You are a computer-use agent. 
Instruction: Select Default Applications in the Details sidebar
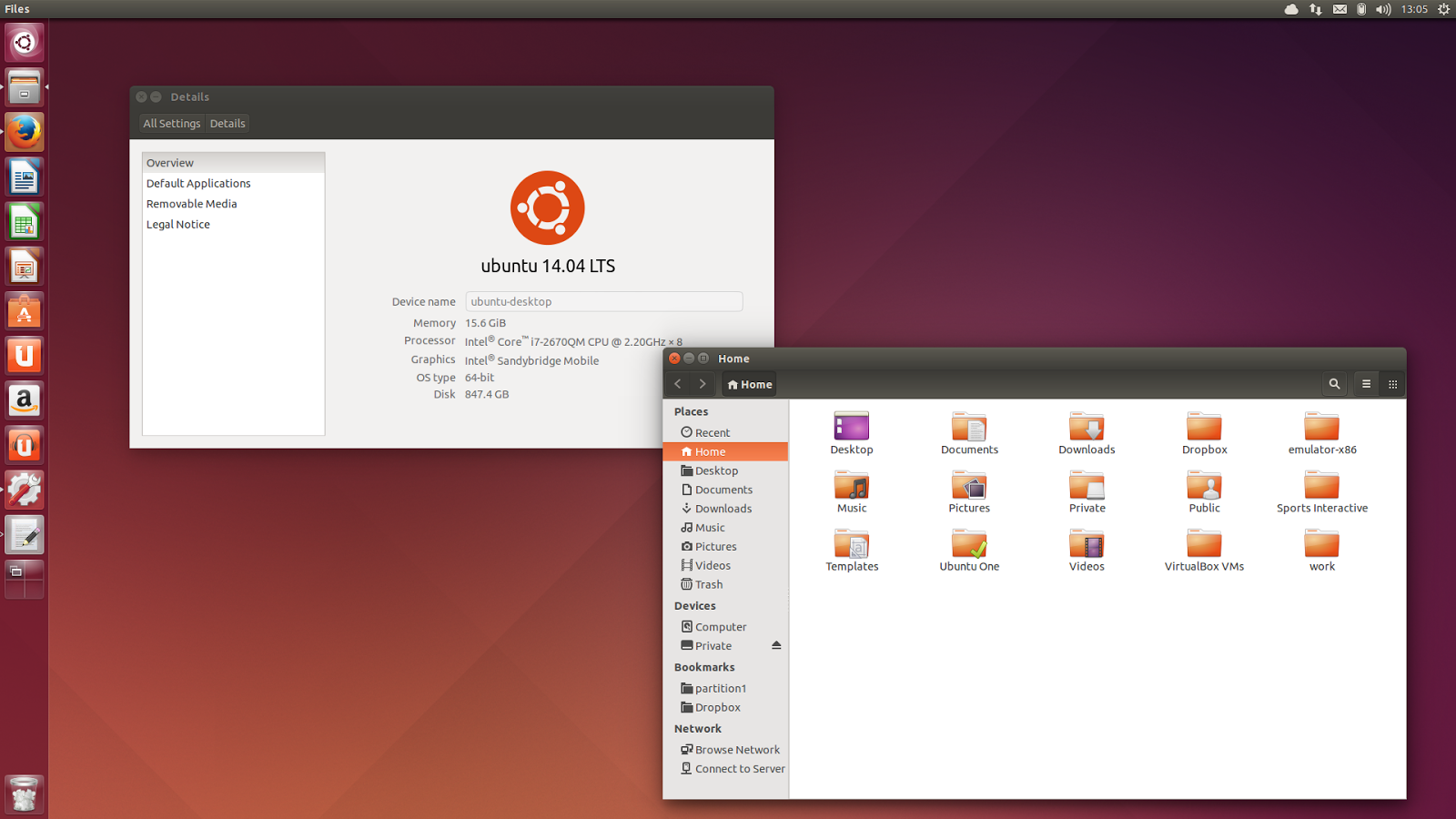point(198,183)
